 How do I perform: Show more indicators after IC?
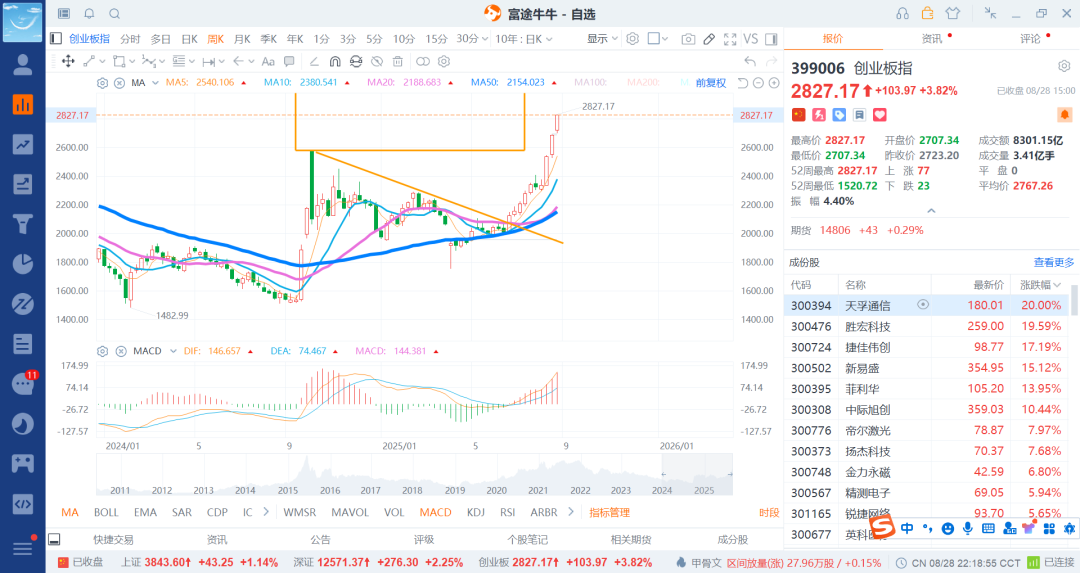[266, 512]
